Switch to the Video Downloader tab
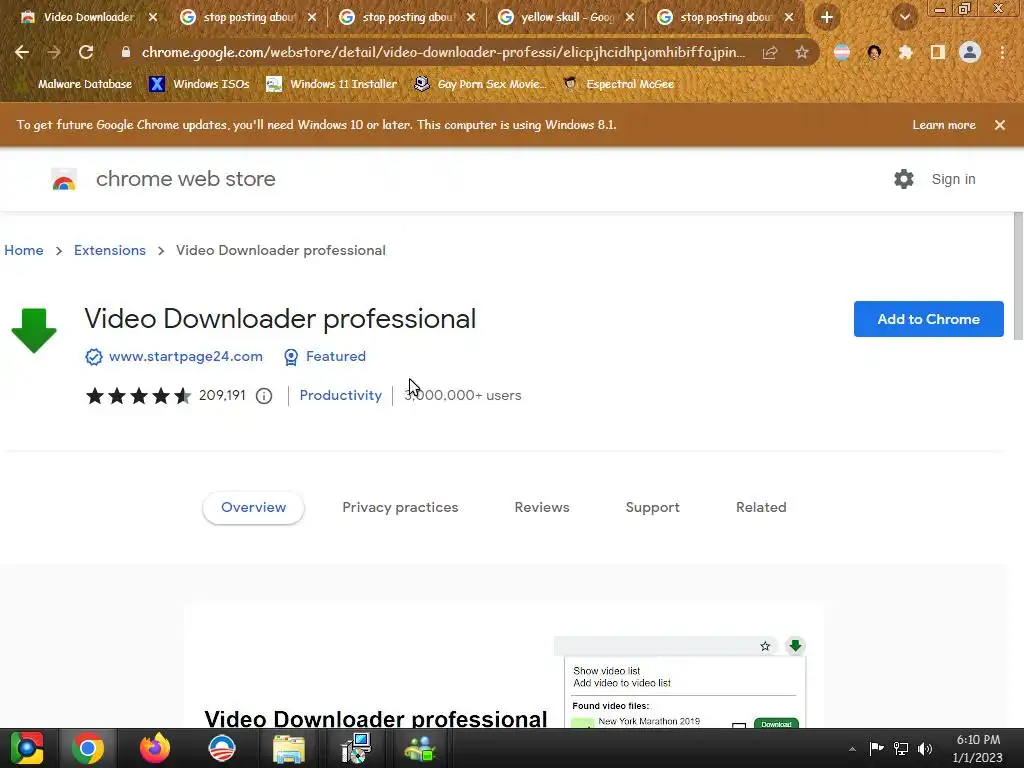1024x768 pixels. (x=88, y=18)
